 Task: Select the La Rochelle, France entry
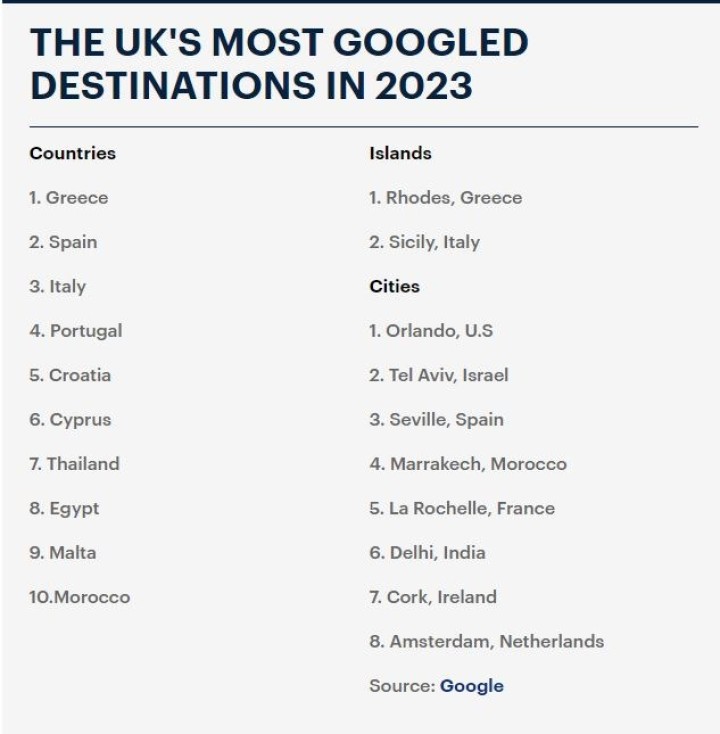pyautogui.click(x=461, y=508)
